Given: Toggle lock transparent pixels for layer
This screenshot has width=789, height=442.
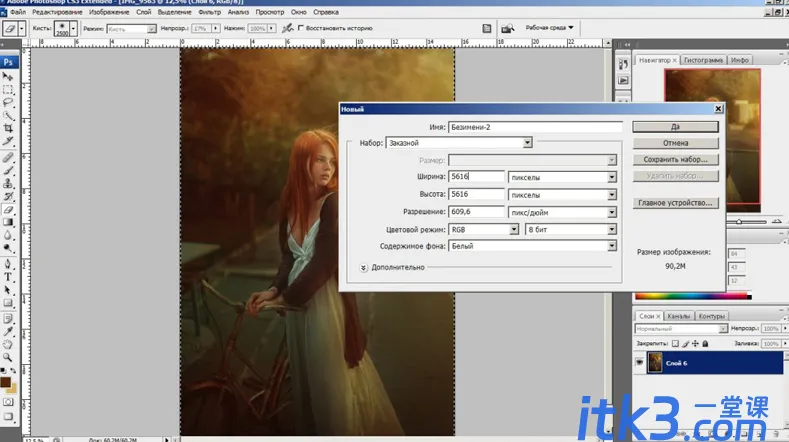Looking at the screenshot, I should pos(675,344).
